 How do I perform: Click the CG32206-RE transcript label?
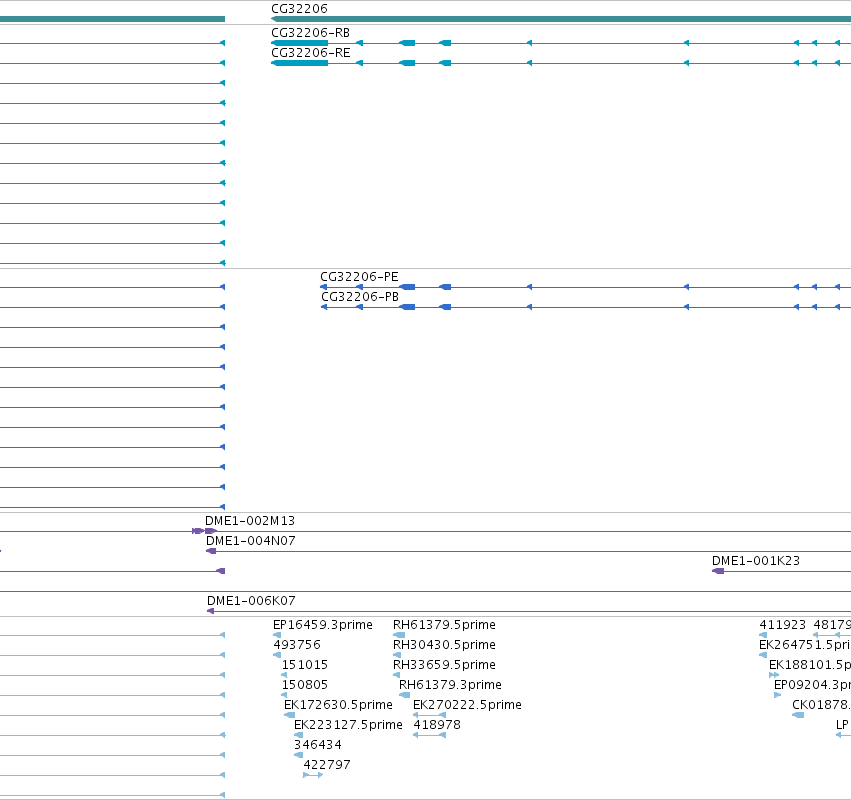310,53
